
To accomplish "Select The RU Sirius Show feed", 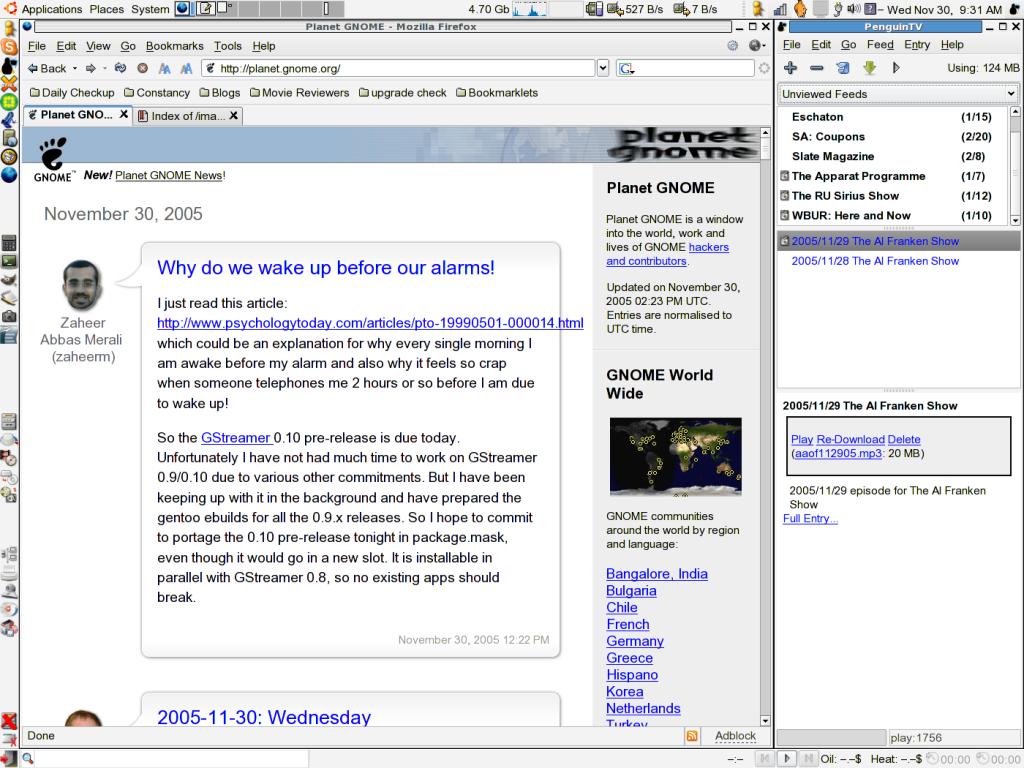I will (x=893, y=195).
